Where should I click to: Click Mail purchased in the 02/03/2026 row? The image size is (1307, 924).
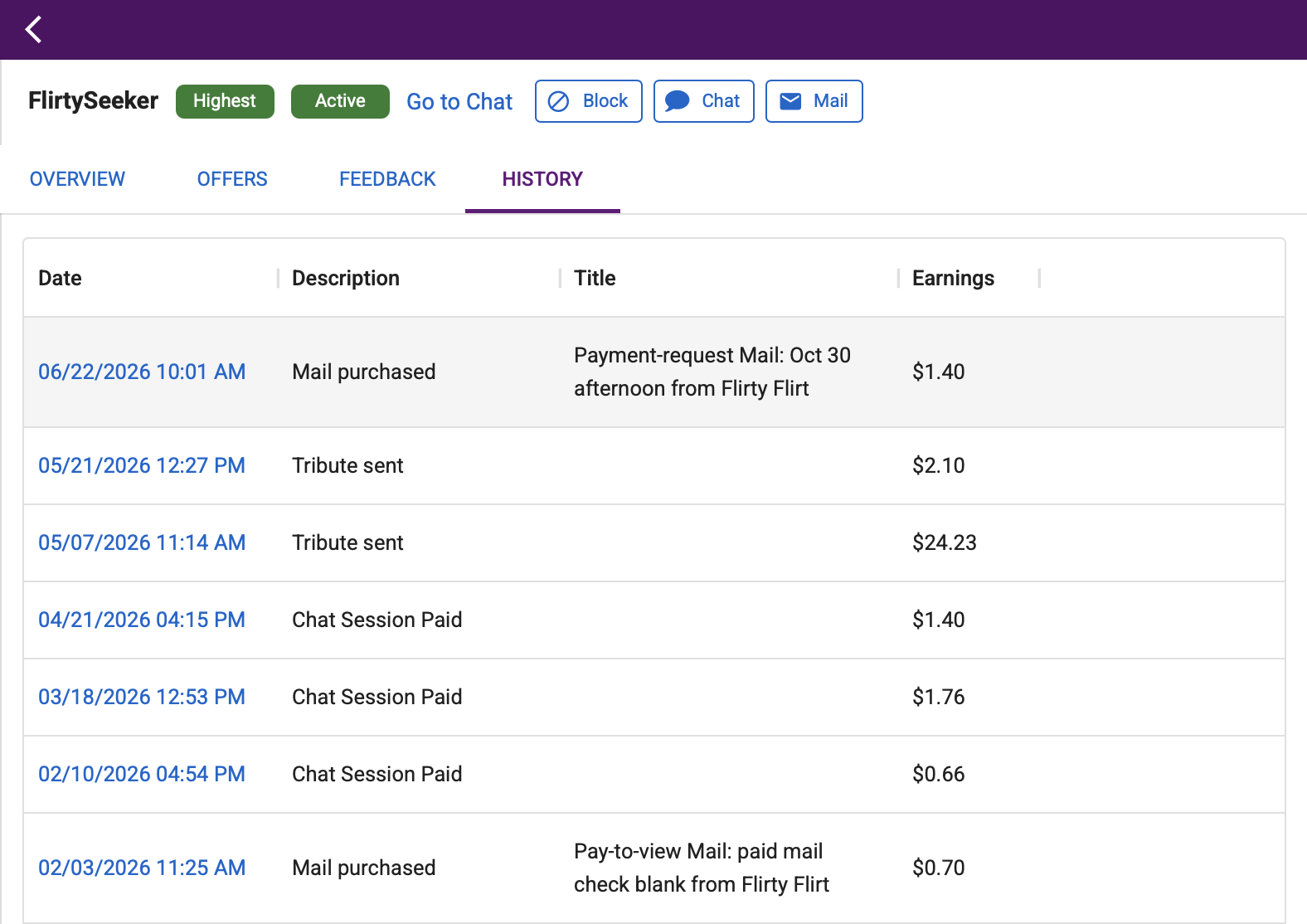(x=363, y=868)
